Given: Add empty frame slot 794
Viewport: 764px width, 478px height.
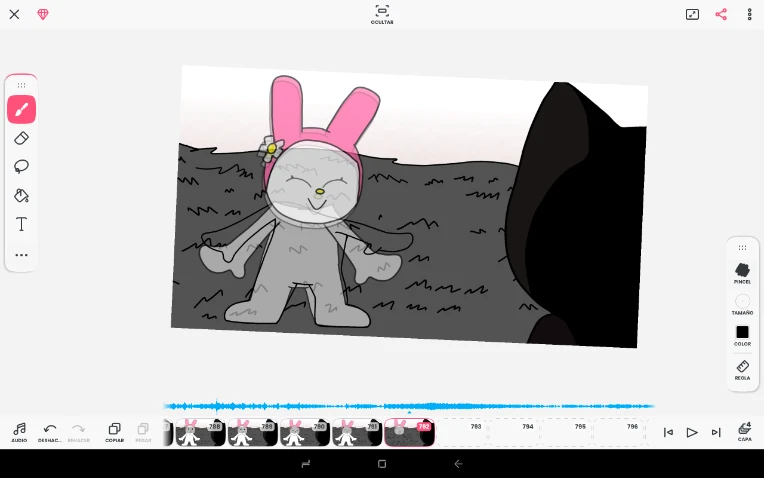Looking at the screenshot, I should pyautogui.click(x=514, y=432).
